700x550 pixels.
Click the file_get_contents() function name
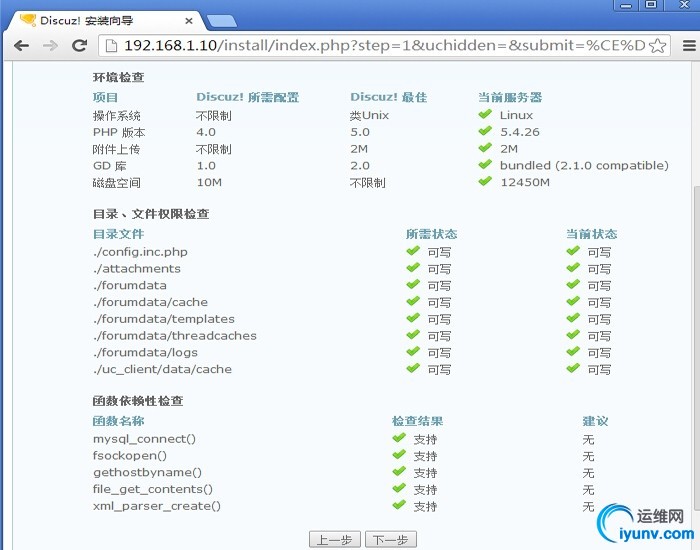click(x=153, y=489)
